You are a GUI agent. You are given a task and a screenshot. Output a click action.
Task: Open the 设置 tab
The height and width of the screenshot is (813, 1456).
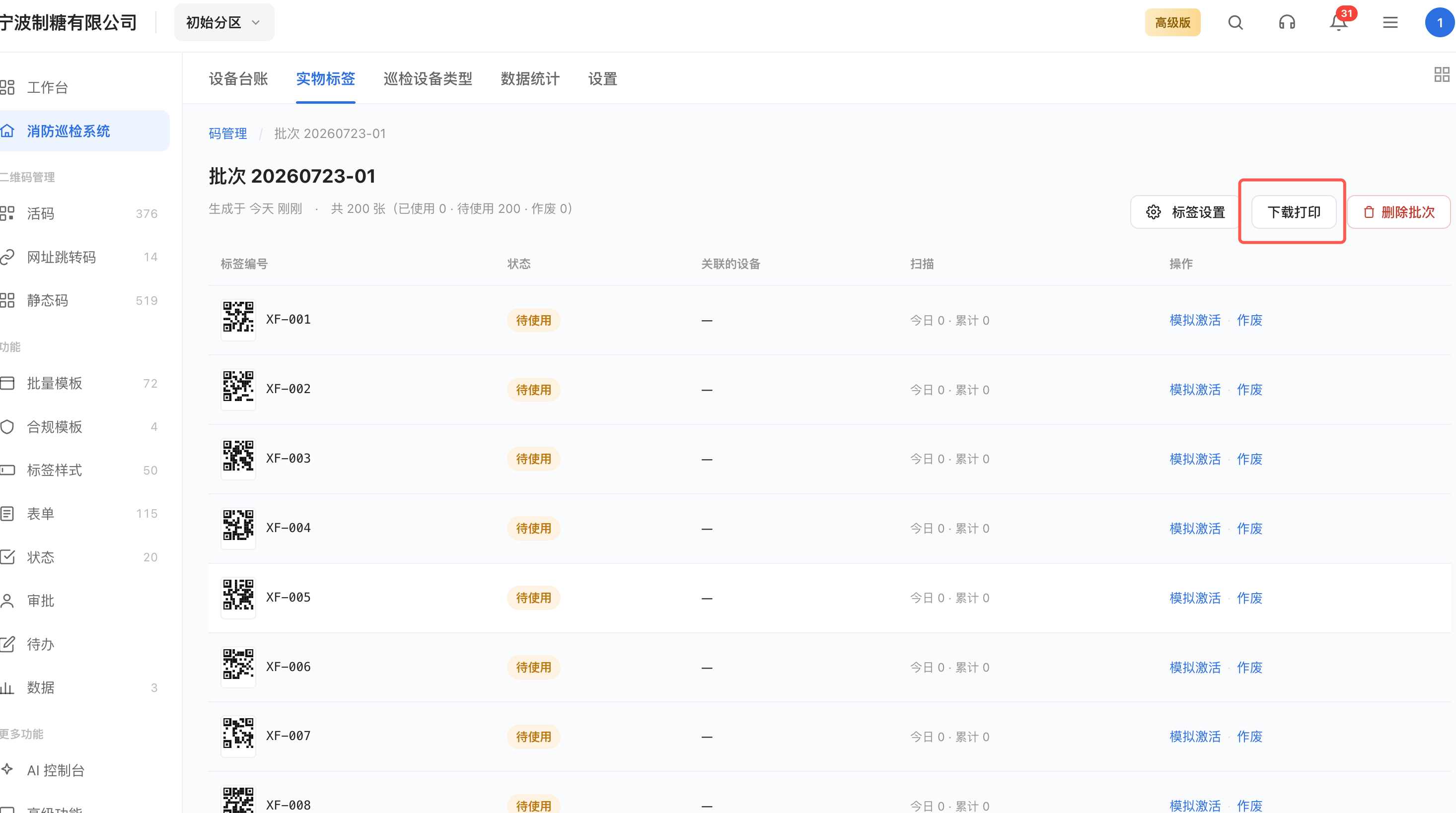[x=602, y=78]
